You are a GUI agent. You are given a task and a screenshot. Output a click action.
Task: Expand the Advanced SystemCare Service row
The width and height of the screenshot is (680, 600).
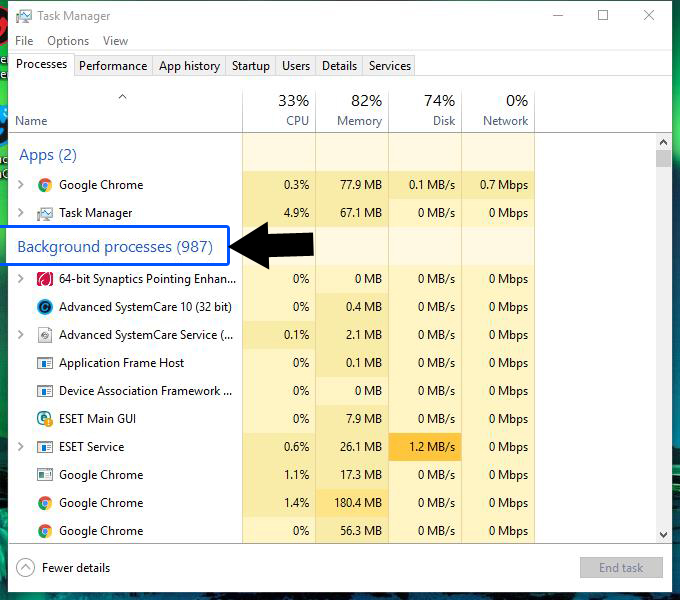click(20, 334)
